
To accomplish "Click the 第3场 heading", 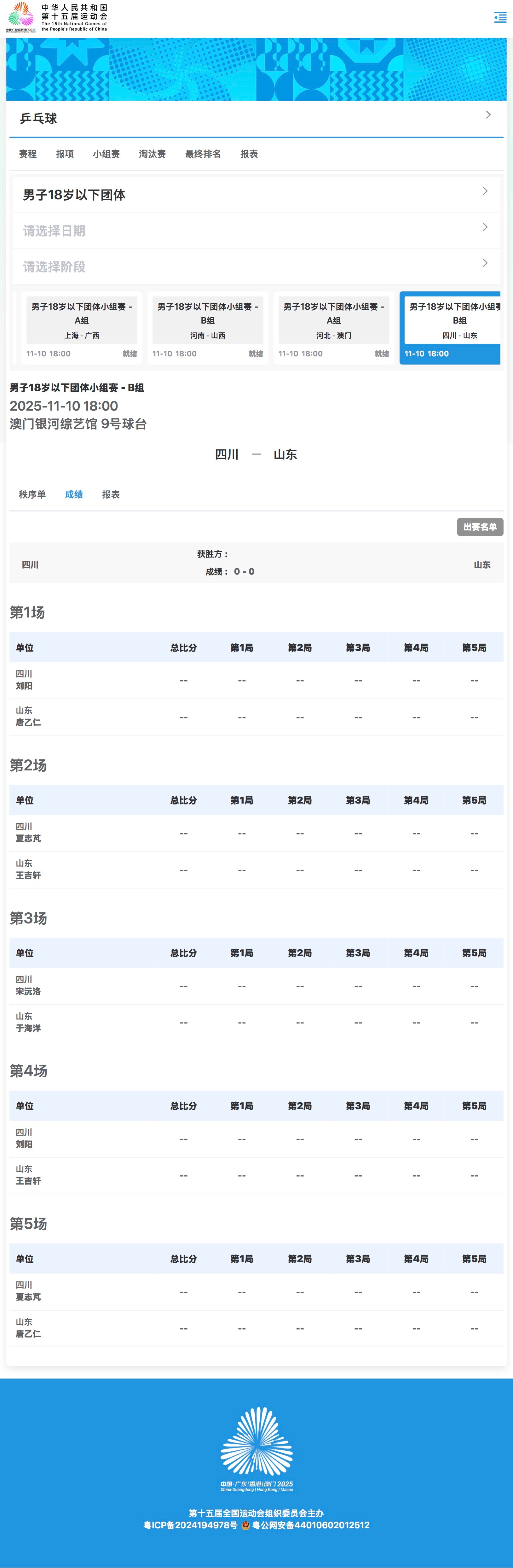I will point(28,918).
